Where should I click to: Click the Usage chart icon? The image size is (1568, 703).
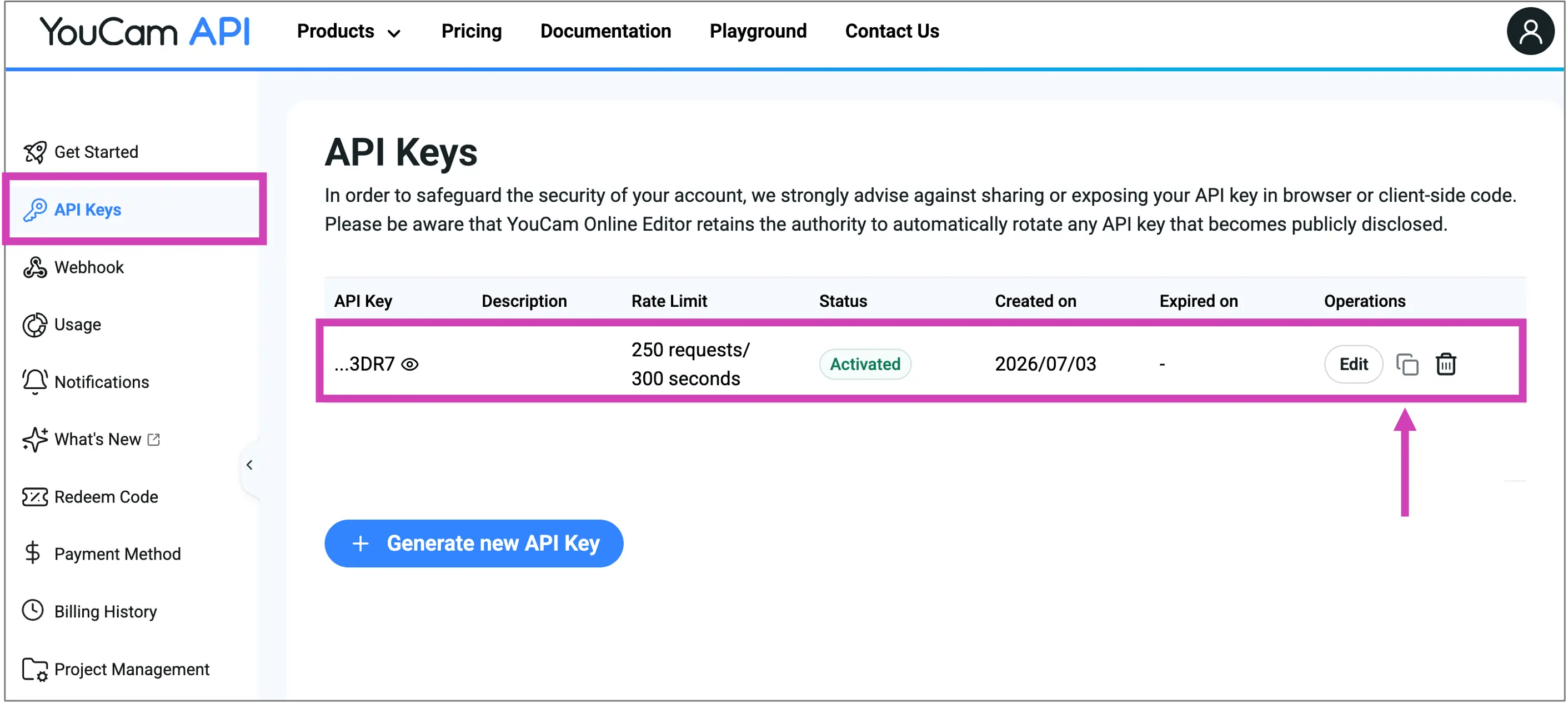click(34, 325)
